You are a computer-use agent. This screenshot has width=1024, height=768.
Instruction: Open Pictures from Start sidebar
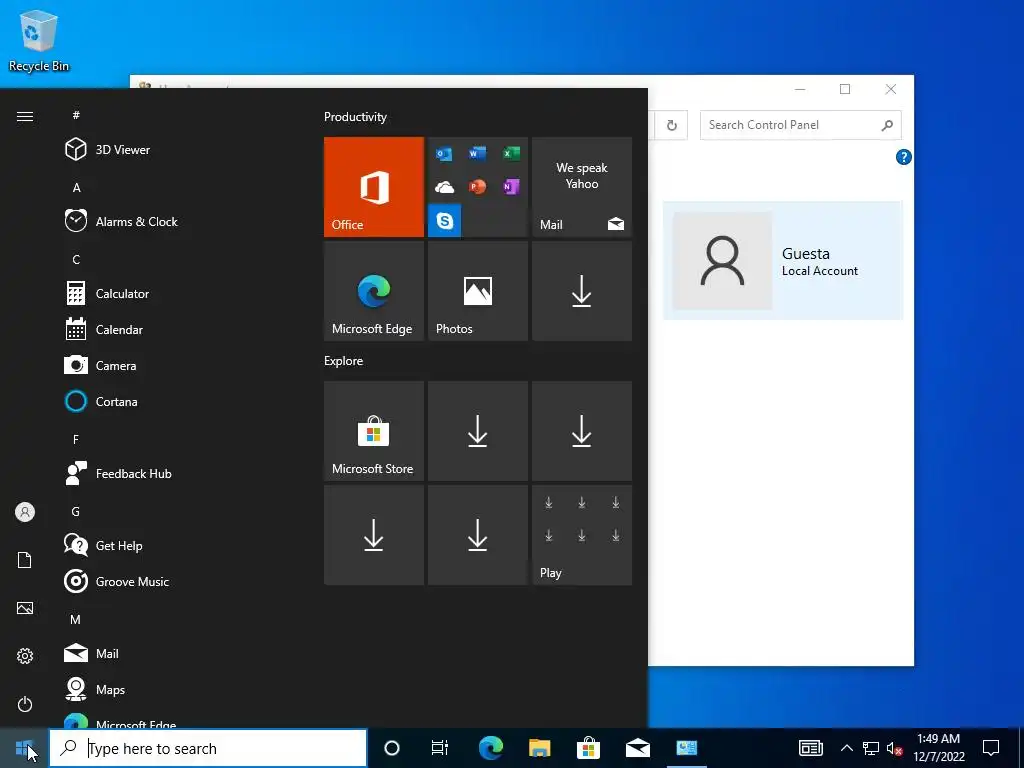[25, 608]
